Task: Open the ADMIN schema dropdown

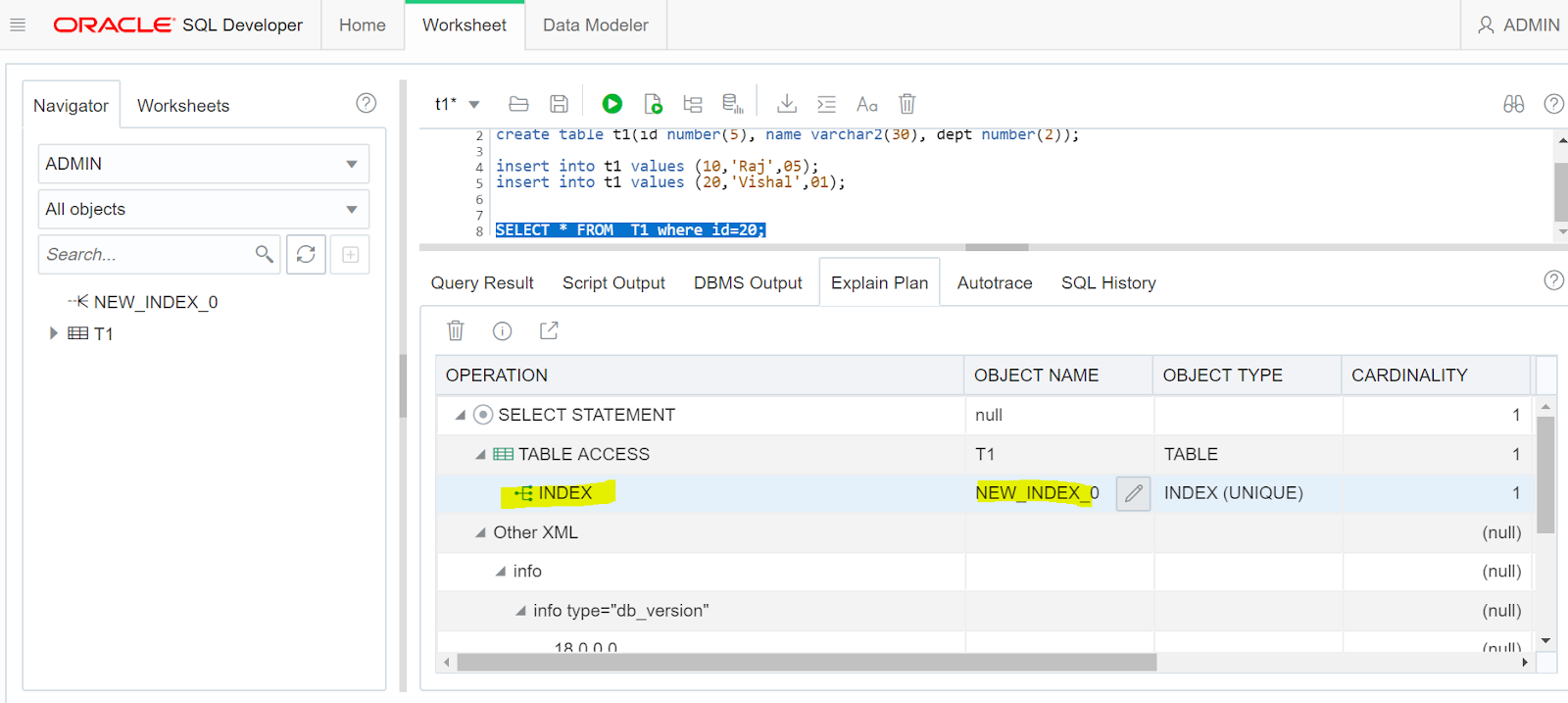Action: 204,164
